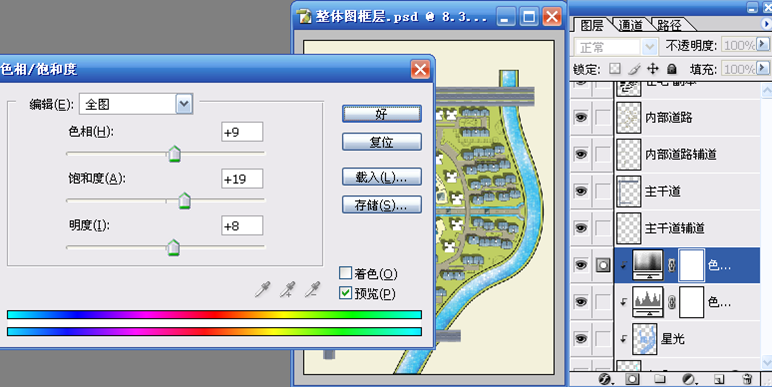Select the subtract-from-sample eyedropper
772x387 pixels.
coord(312,289)
